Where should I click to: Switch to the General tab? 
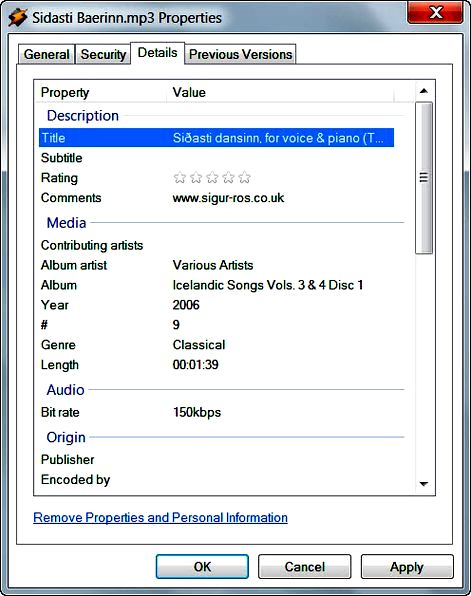46,54
